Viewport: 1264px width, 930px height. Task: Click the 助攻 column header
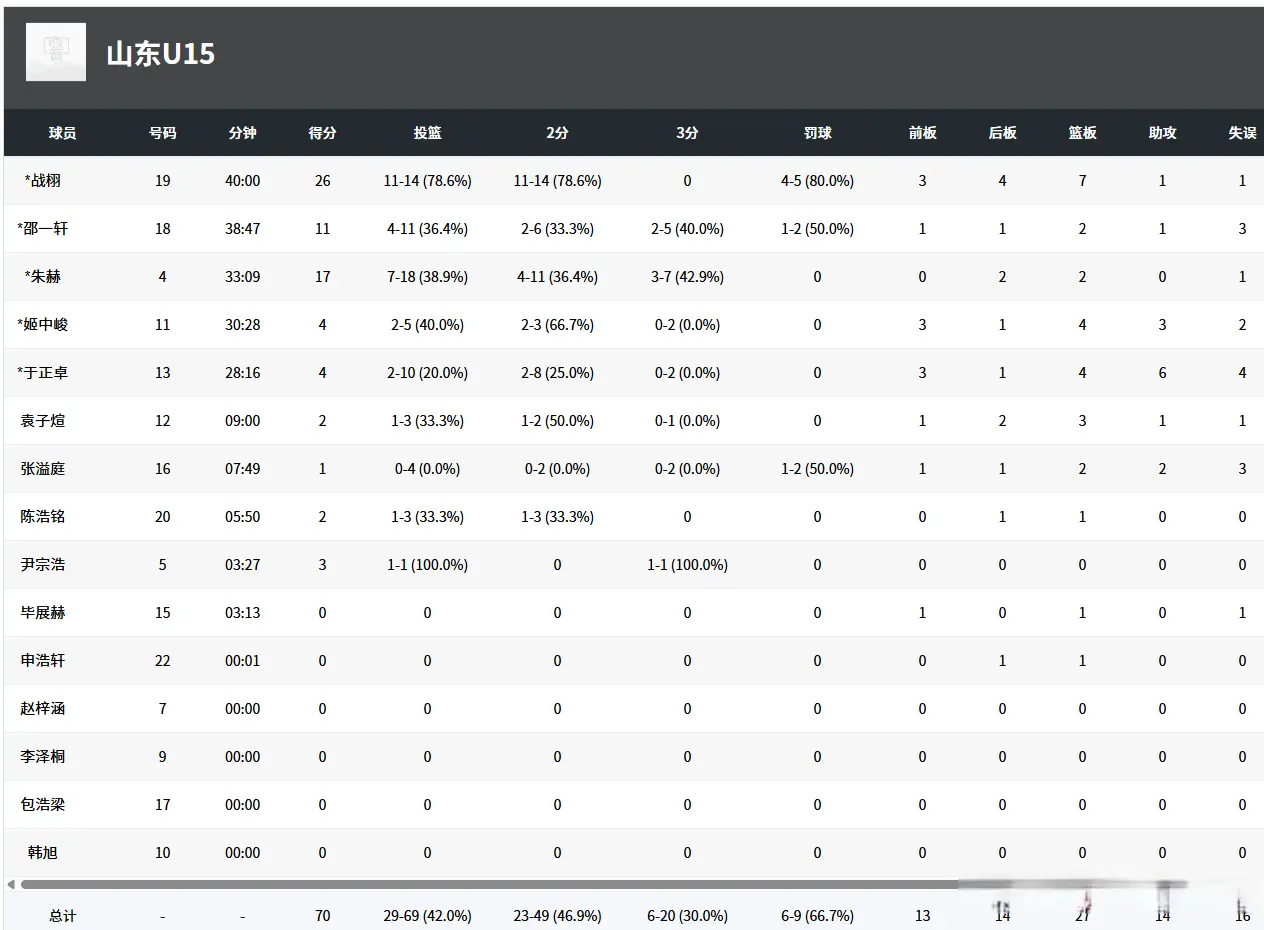tap(1162, 133)
